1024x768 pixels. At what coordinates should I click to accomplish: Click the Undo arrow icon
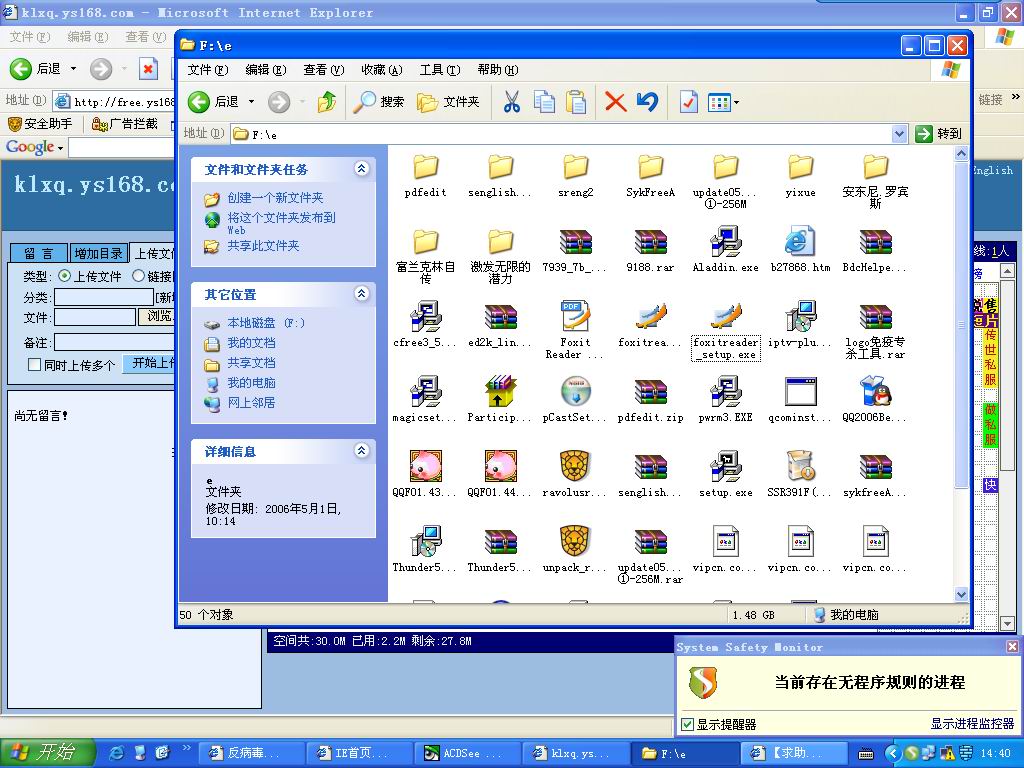tap(647, 102)
